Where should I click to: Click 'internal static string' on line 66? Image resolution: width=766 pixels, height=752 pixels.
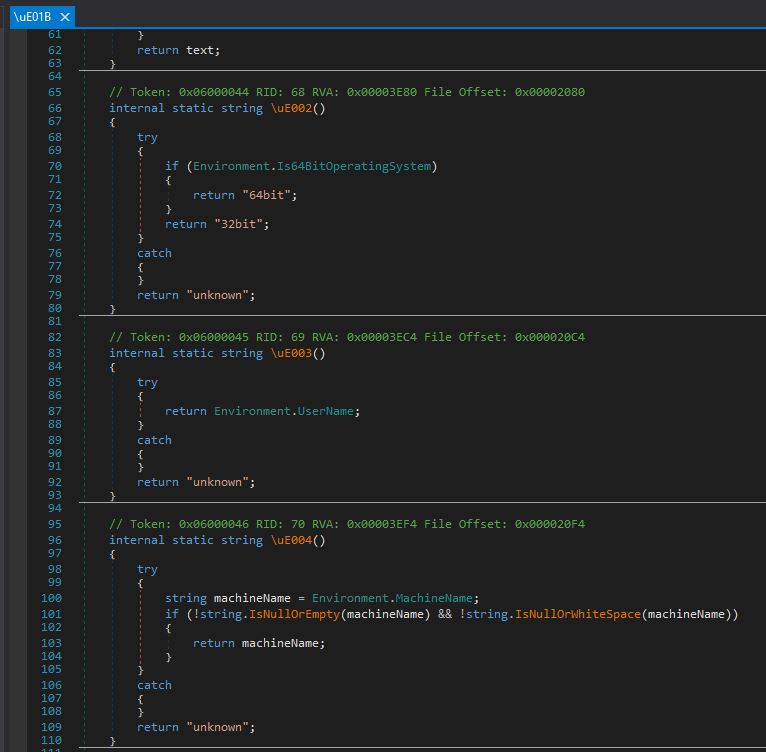[x=186, y=108]
